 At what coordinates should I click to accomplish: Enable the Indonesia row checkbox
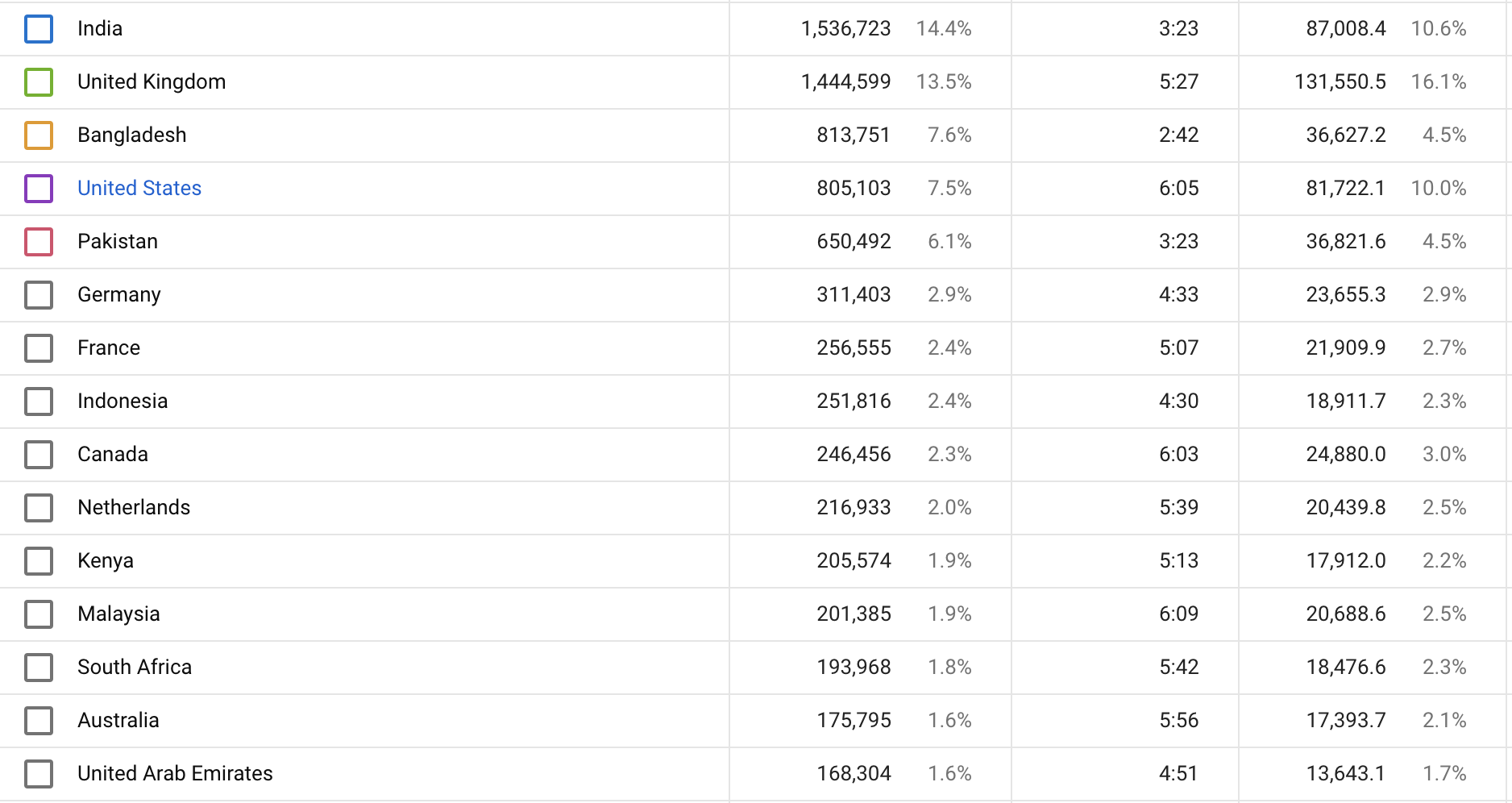point(39,401)
